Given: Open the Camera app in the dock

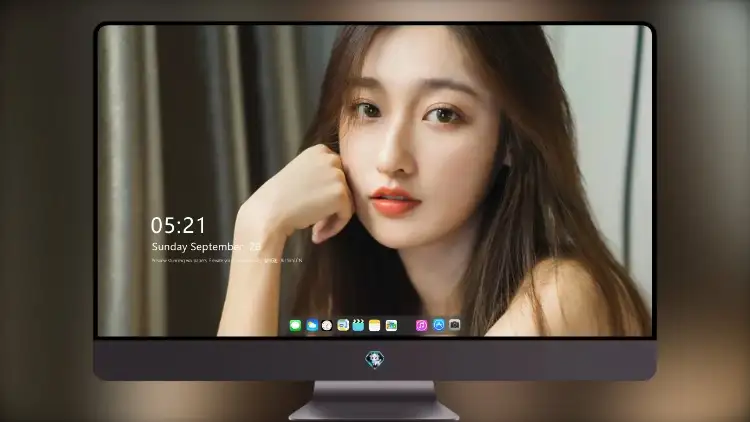Looking at the screenshot, I should coord(454,325).
